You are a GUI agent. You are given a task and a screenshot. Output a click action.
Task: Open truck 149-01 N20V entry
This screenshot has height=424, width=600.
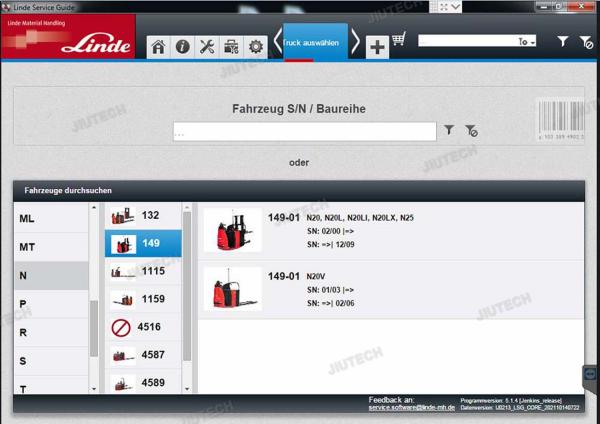(391, 290)
